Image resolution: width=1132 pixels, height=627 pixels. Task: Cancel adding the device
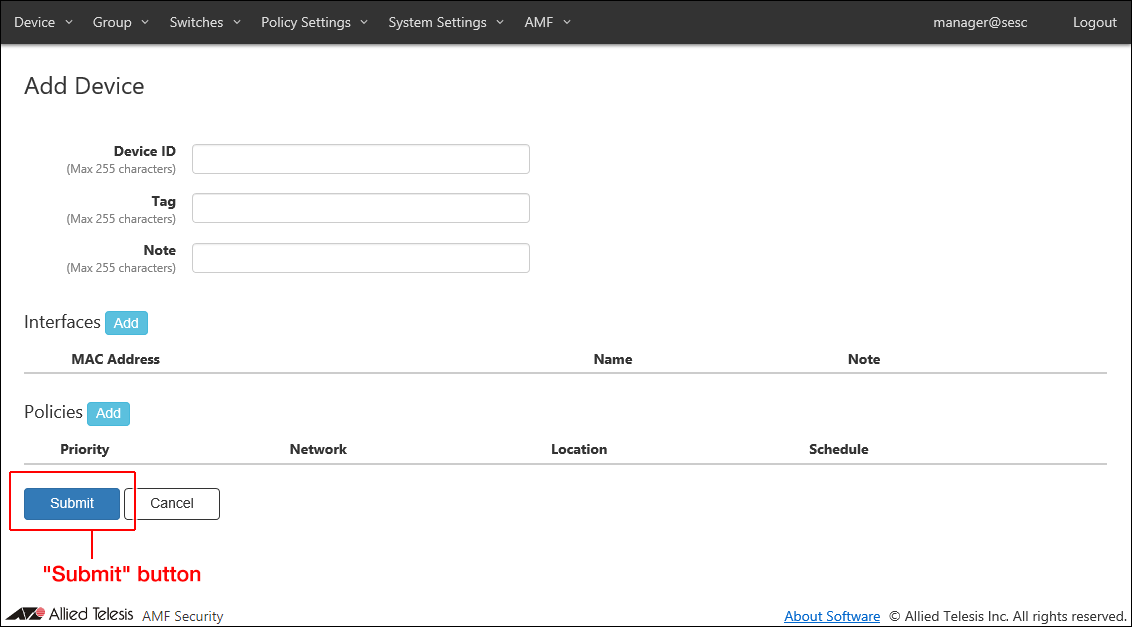point(172,503)
